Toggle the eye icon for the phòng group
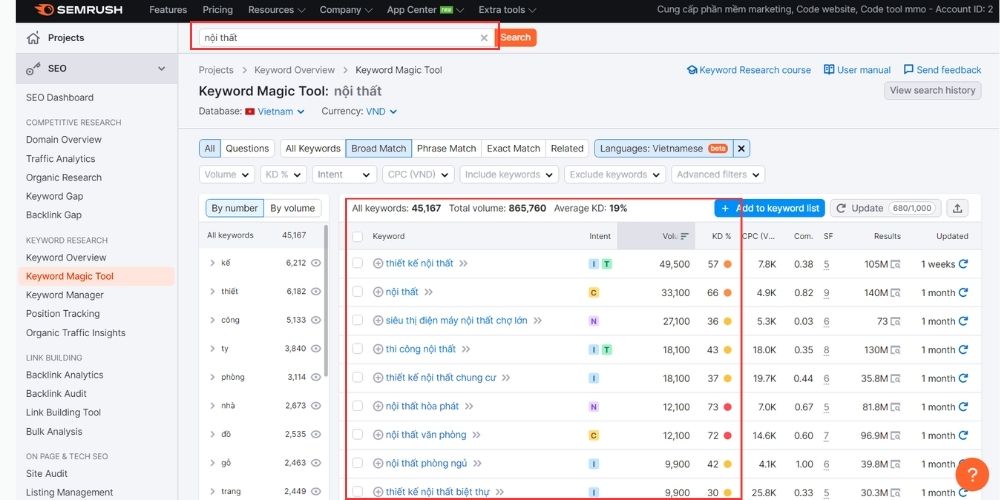Image resolution: width=1000 pixels, height=500 pixels. click(x=316, y=377)
